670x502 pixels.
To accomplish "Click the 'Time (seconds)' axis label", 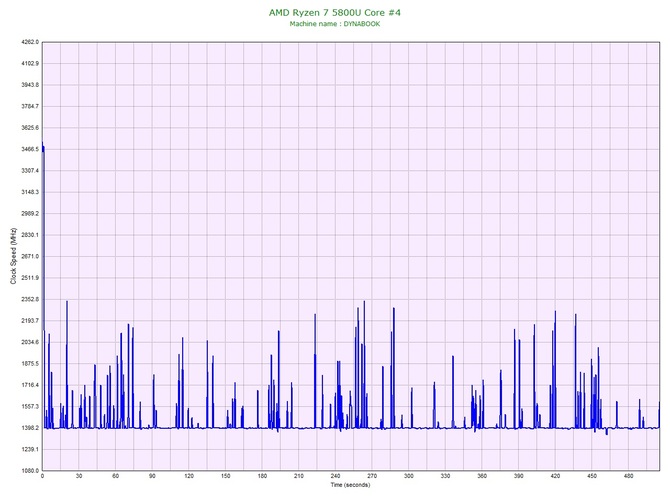I will [350, 485].
